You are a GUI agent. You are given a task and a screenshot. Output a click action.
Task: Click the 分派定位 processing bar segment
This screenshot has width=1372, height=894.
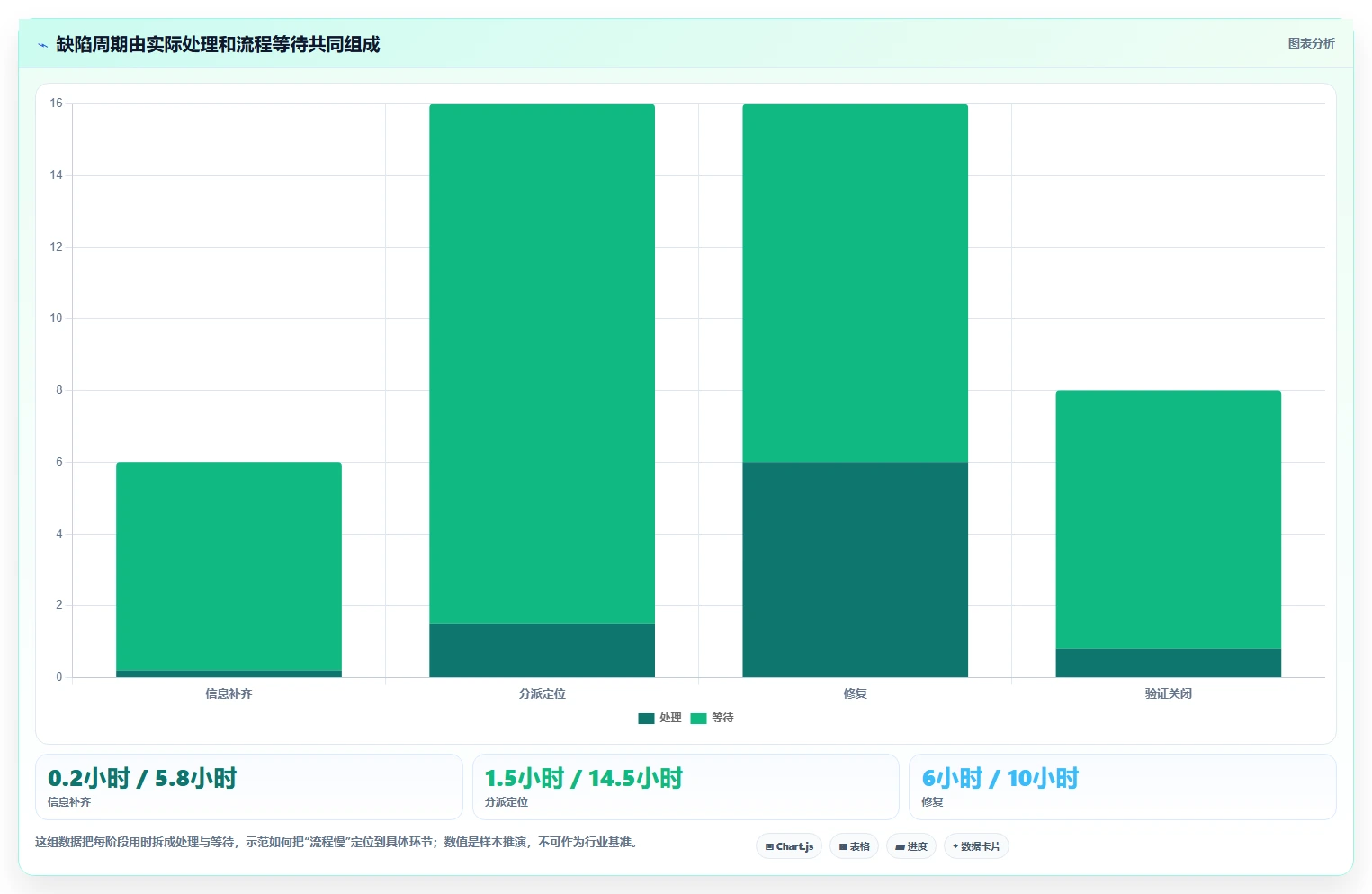coord(542,650)
